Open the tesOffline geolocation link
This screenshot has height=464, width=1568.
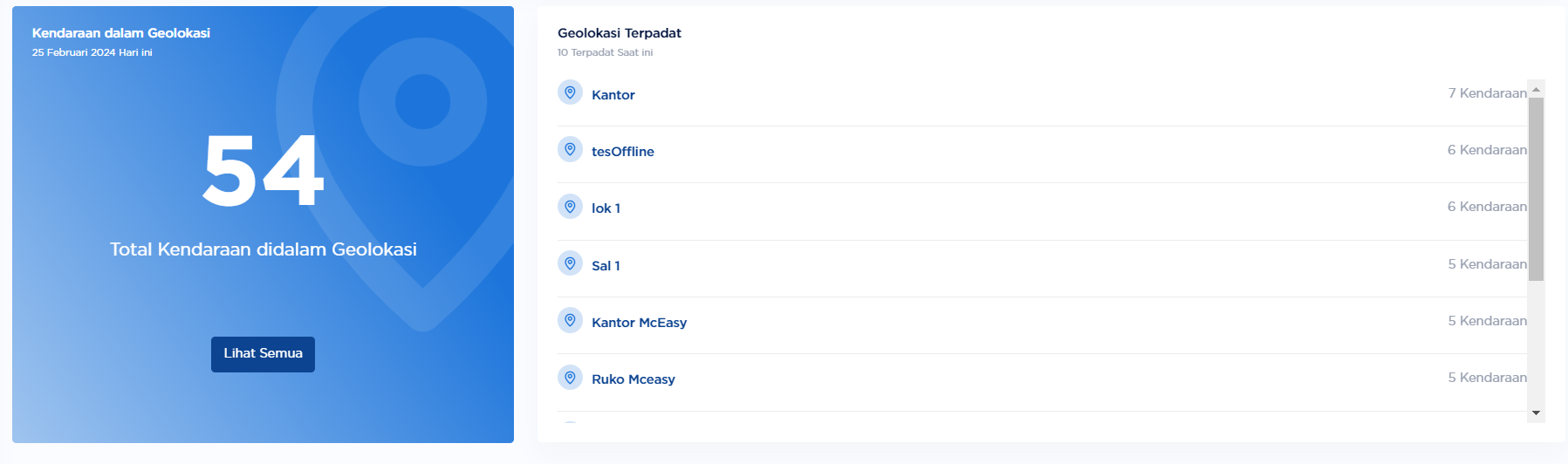pyautogui.click(x=622, y=152)
